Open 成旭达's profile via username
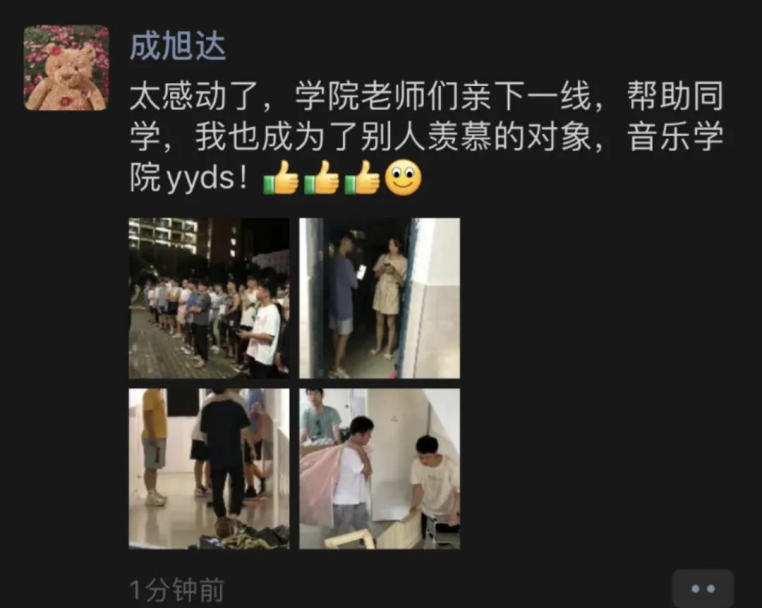 pos(178,47)
